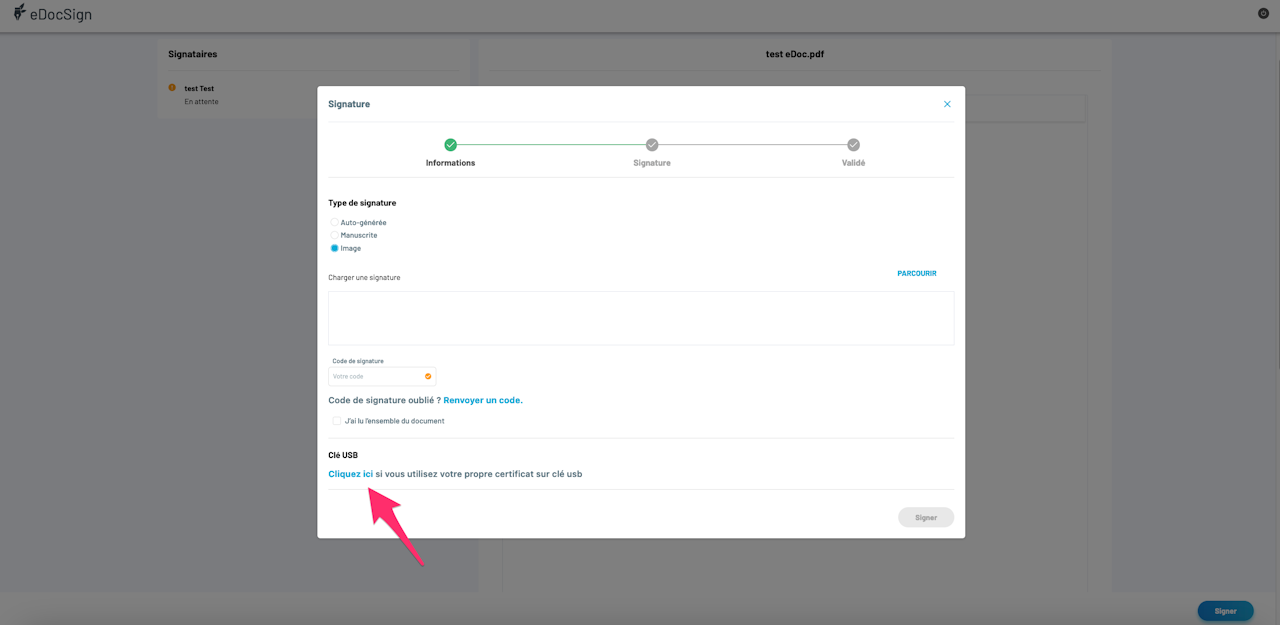Click the "Cliquez ici" USB key link
1280x625 pixels.
351,474
